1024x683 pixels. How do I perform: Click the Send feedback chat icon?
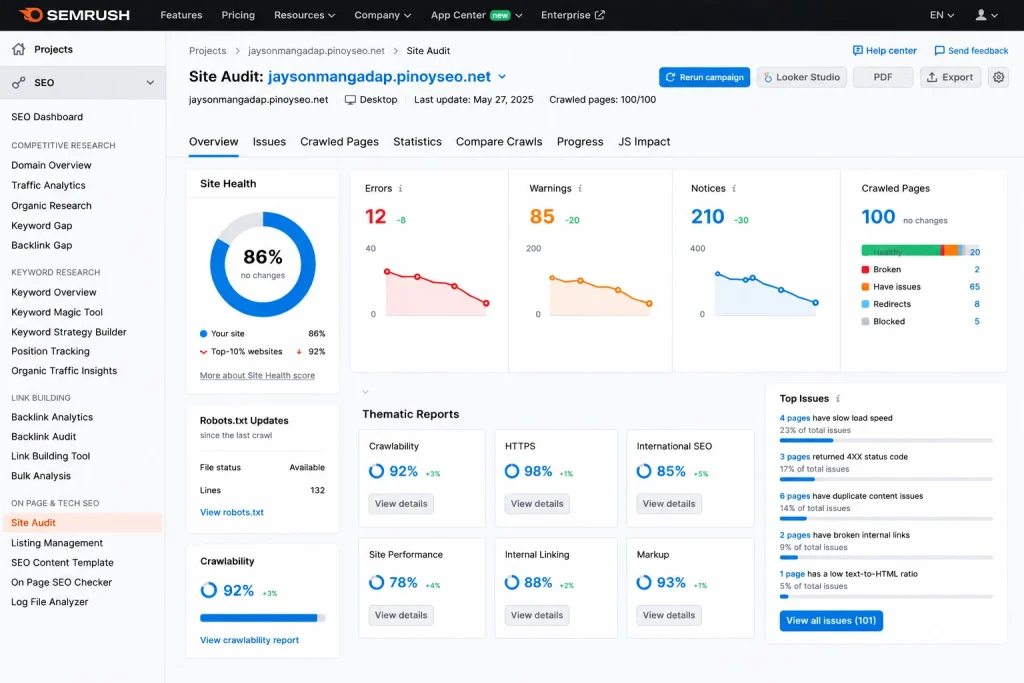point(939,50)
